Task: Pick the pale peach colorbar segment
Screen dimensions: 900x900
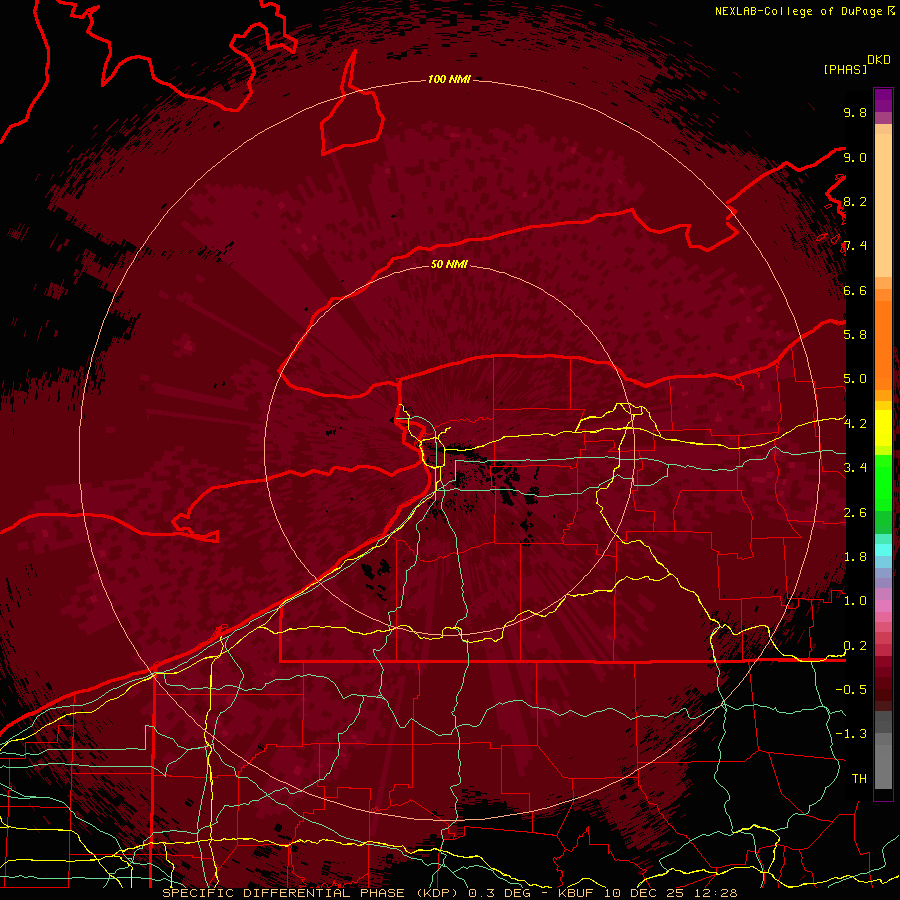Action: pos(883,206)
